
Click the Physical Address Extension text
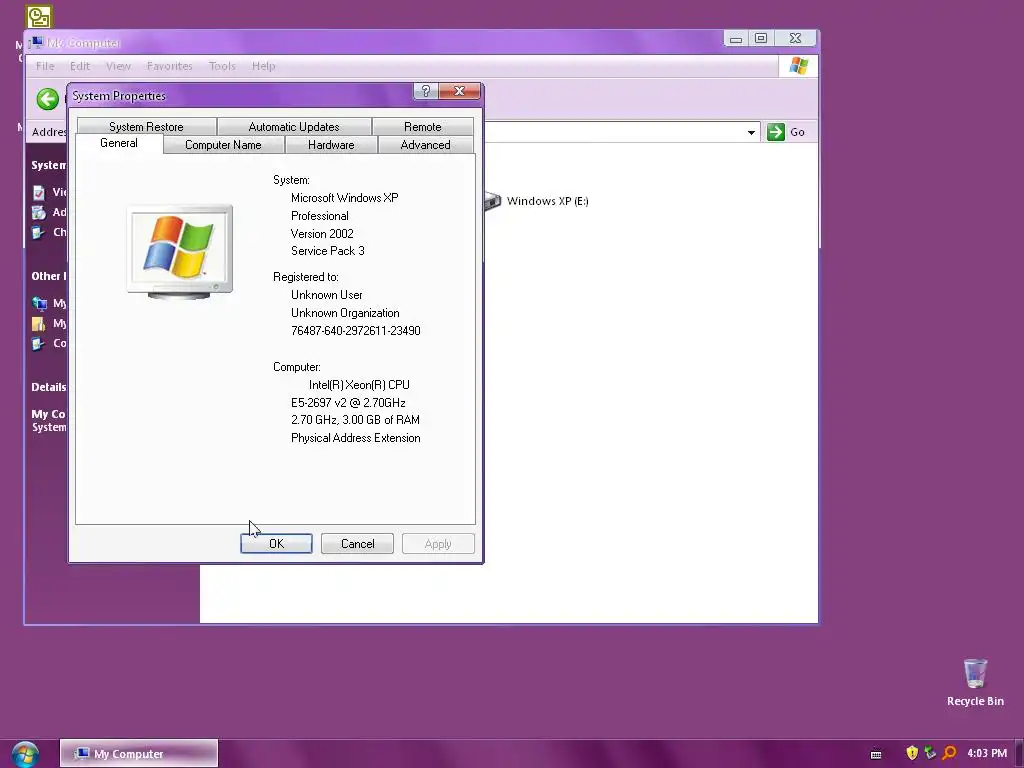356,438
